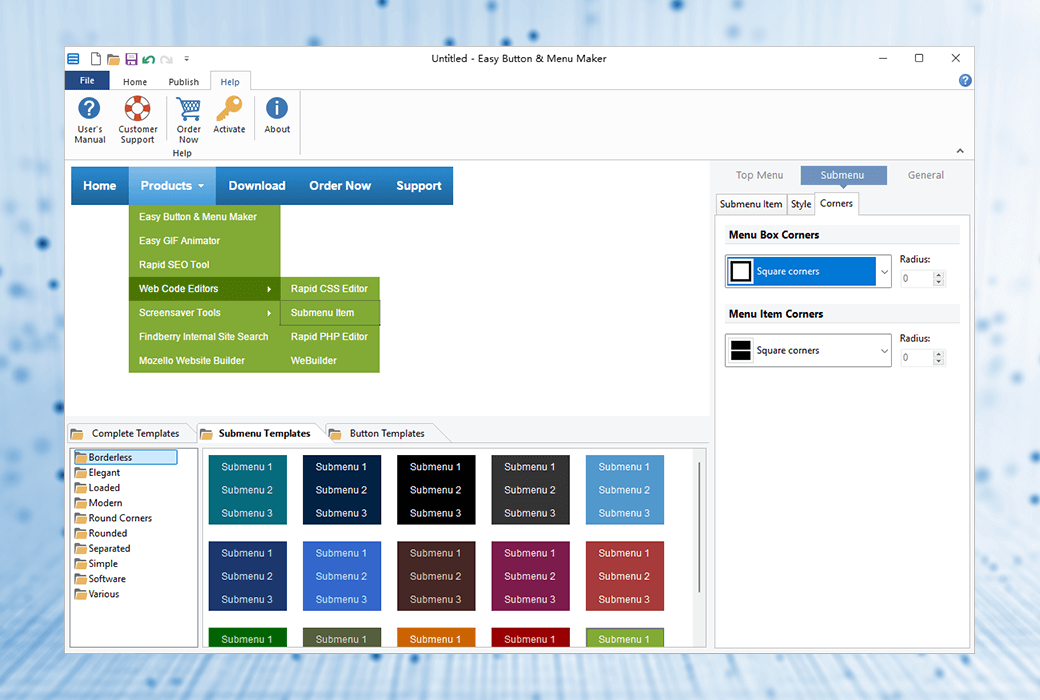1040x700 pixels.
Task: Select the Modern template folder
Action: pos(99,503)
